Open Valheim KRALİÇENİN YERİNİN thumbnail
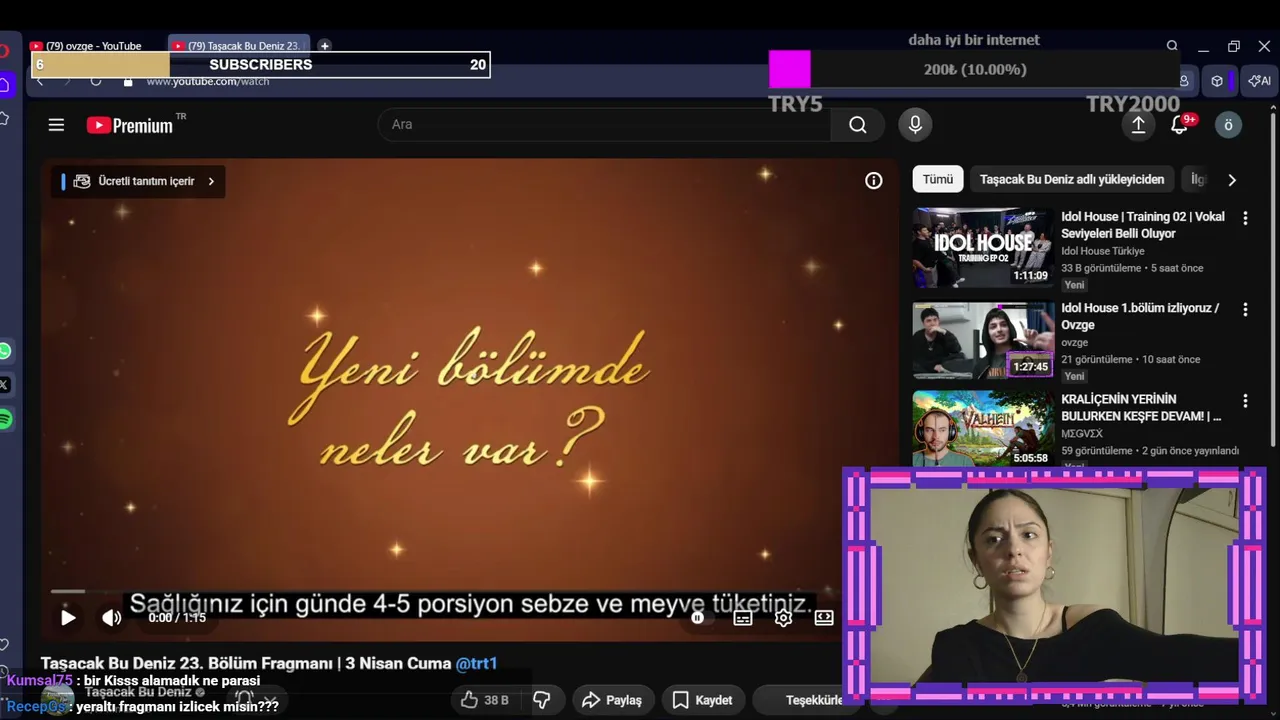1280x720 pixels. 983,429
